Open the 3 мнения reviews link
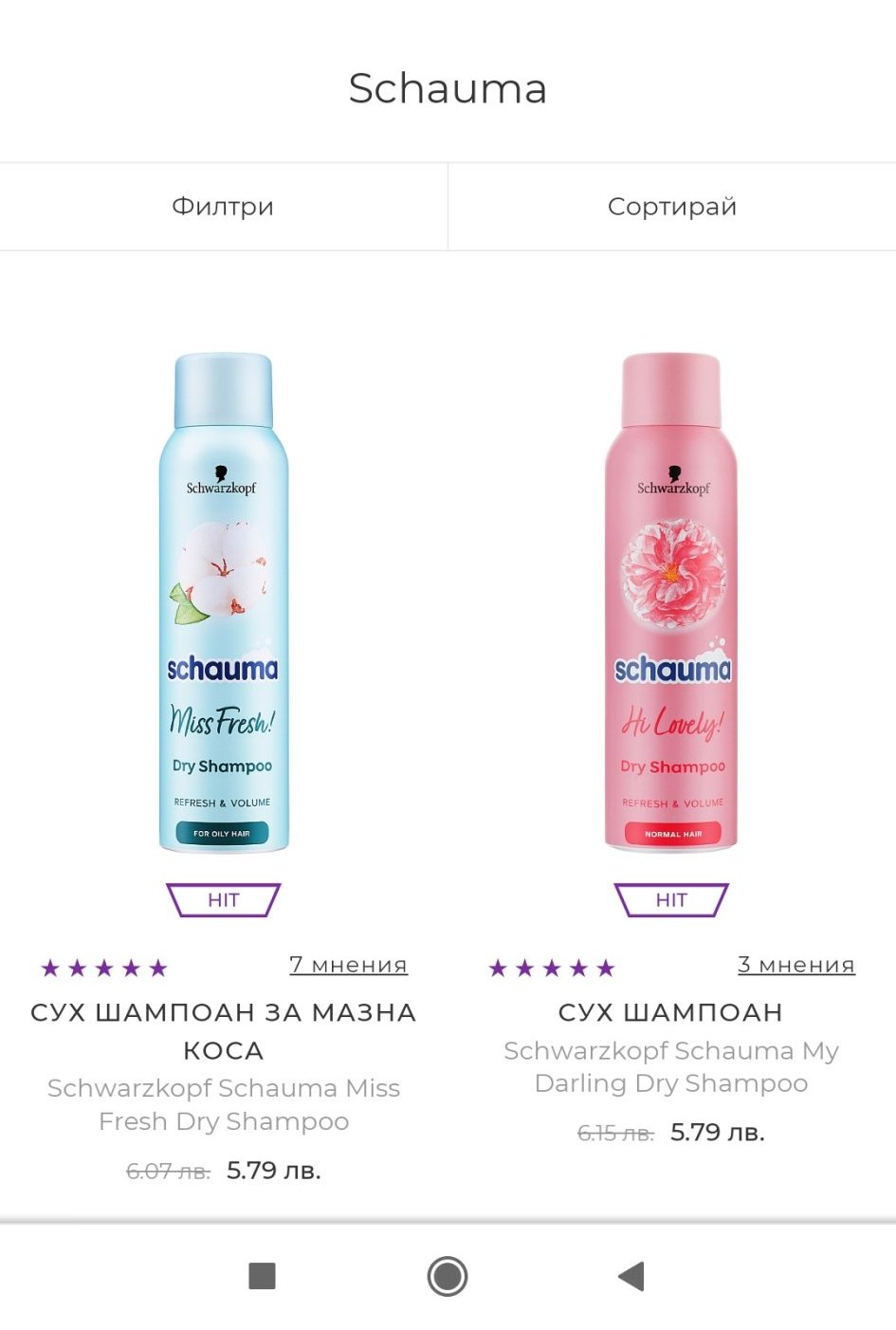The image size is (896, 1330). (796, 965)
